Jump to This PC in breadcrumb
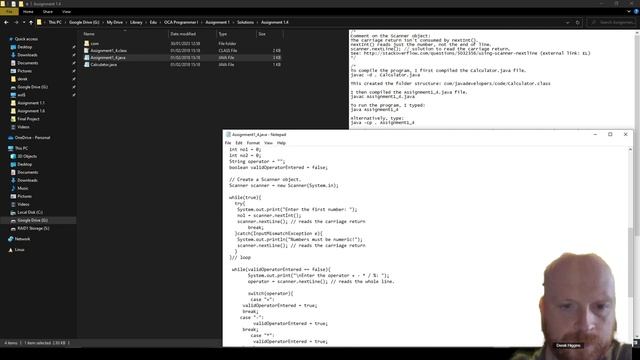 pos(55,22)
